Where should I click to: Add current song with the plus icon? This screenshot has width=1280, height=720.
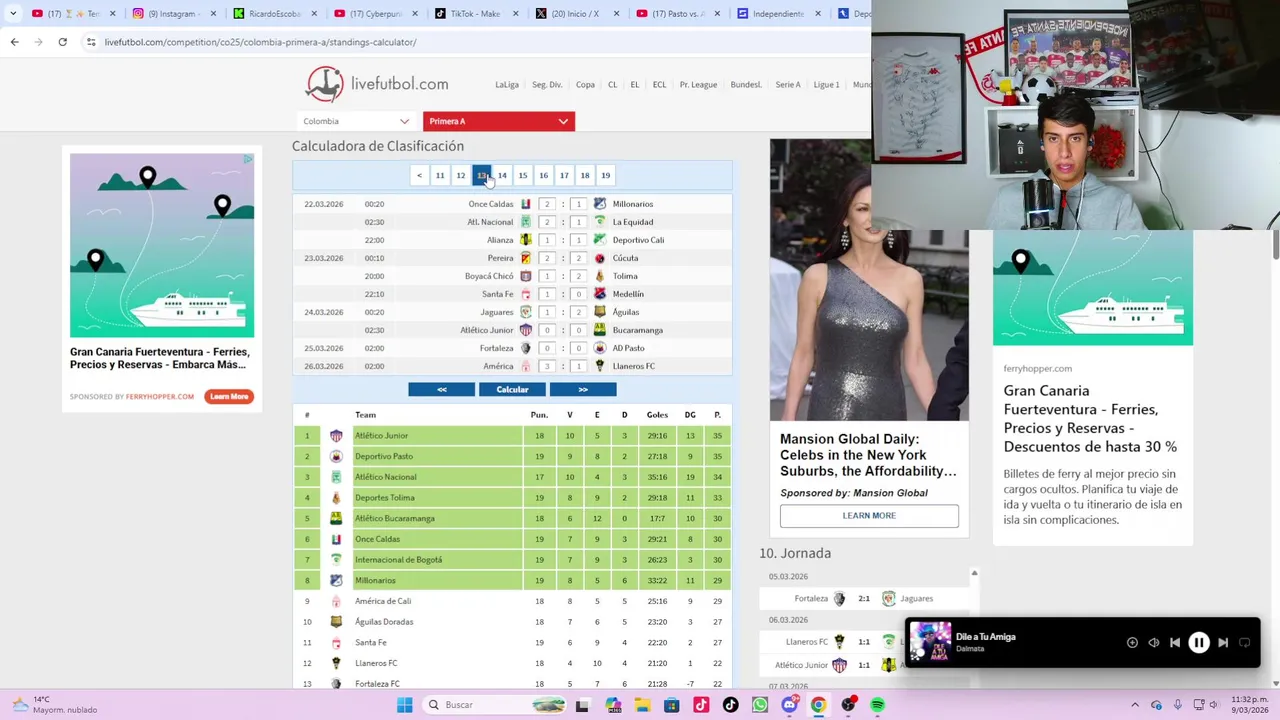click(x=1132, y=643)
